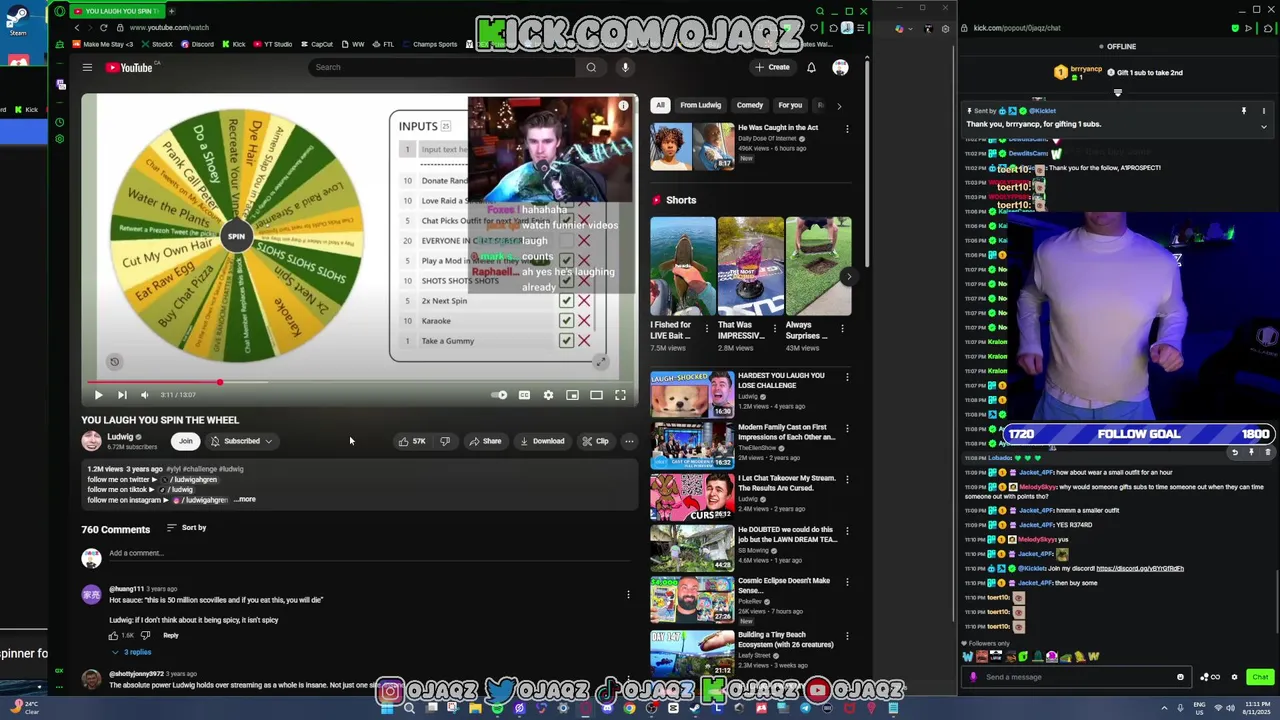Open more actions beside the Clip button
The width and height of the screenshot is (1280, 720).
pos(629,441)
